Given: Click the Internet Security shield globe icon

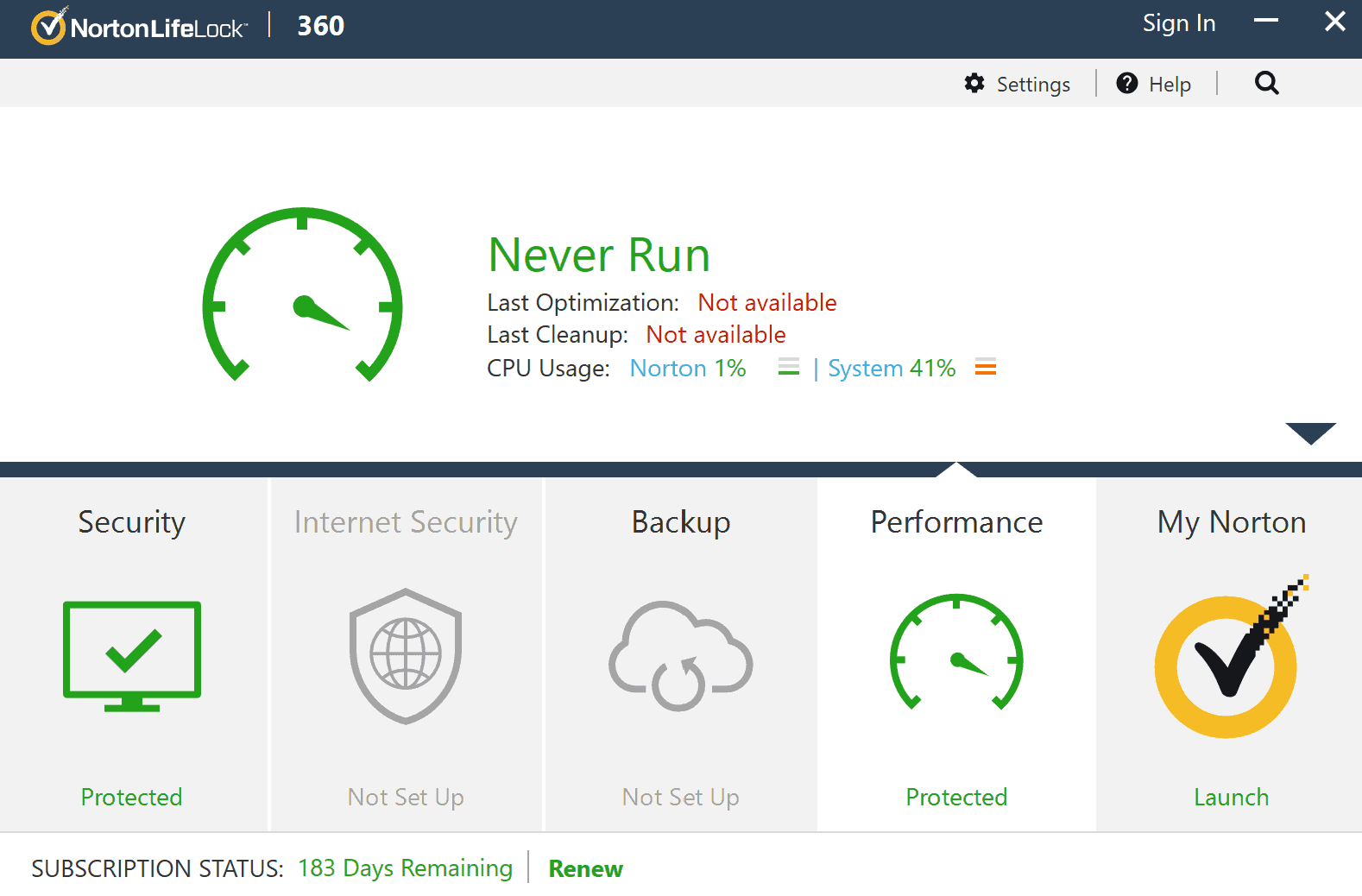Looking at the screenshot, I should coord(406,656).
